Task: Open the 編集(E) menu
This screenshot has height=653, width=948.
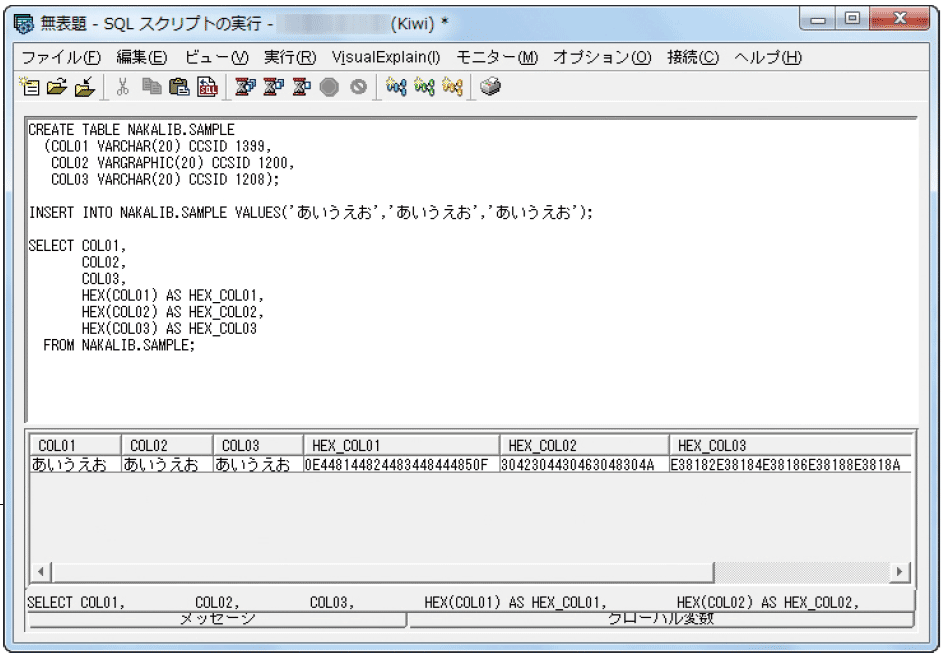Action: [141, 57]
